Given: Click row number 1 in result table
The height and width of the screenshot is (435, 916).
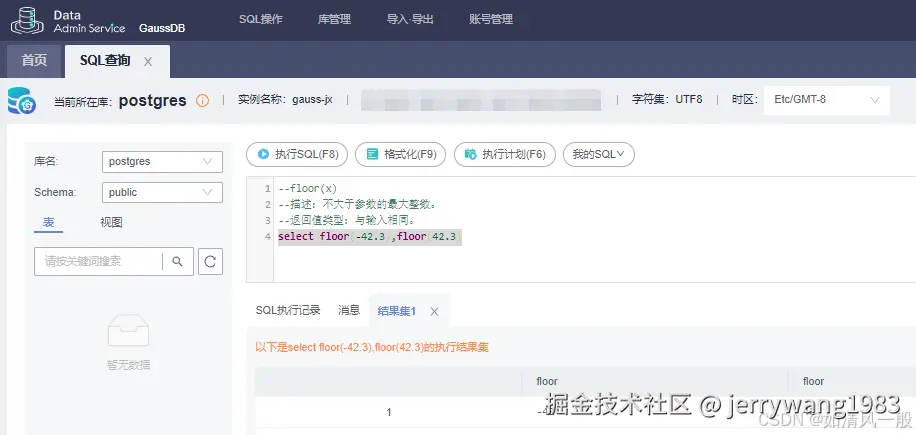Looking at the screenshot, I should point(388,412).
